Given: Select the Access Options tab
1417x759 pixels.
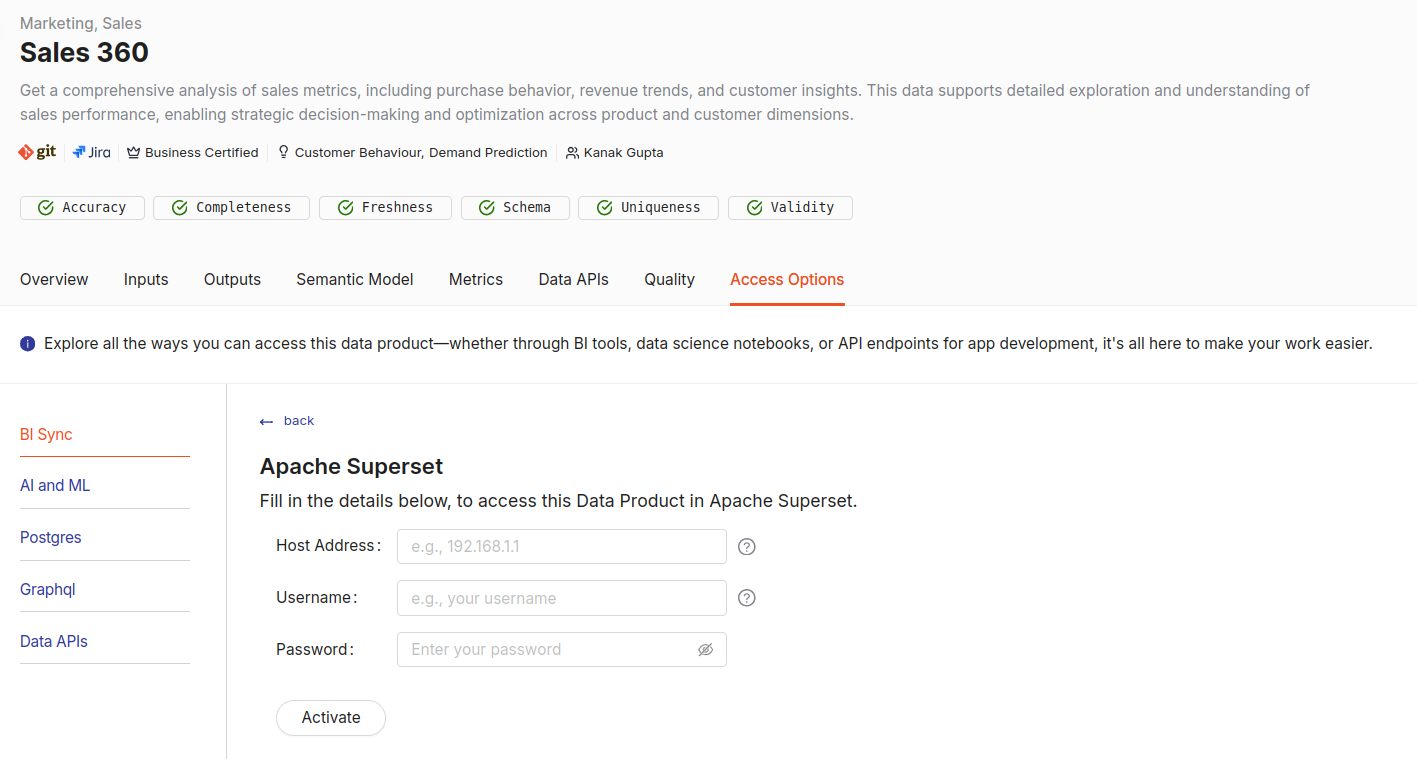Looking at the screenshot, I should [787, 280].
